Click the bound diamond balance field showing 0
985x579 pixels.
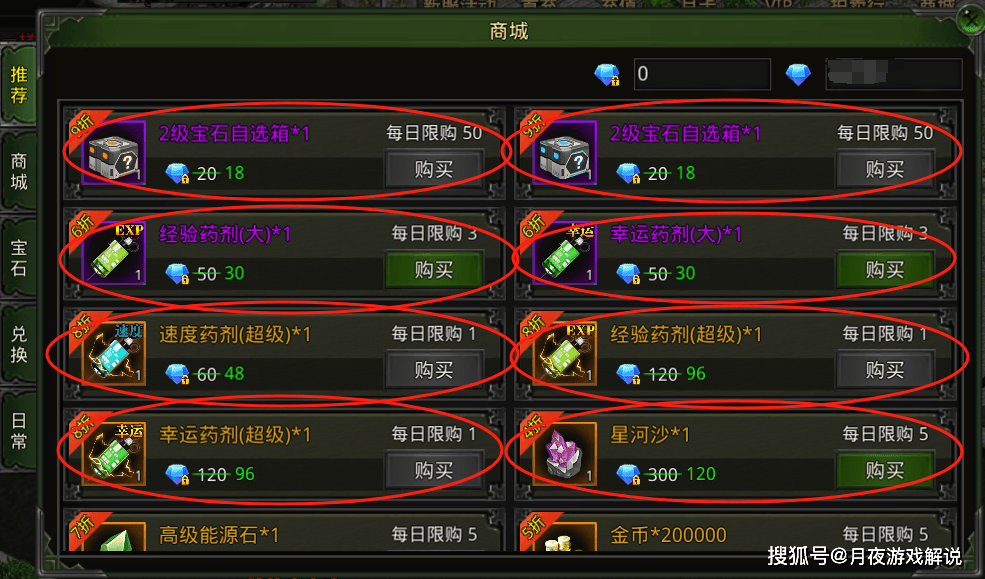[702, 74]
